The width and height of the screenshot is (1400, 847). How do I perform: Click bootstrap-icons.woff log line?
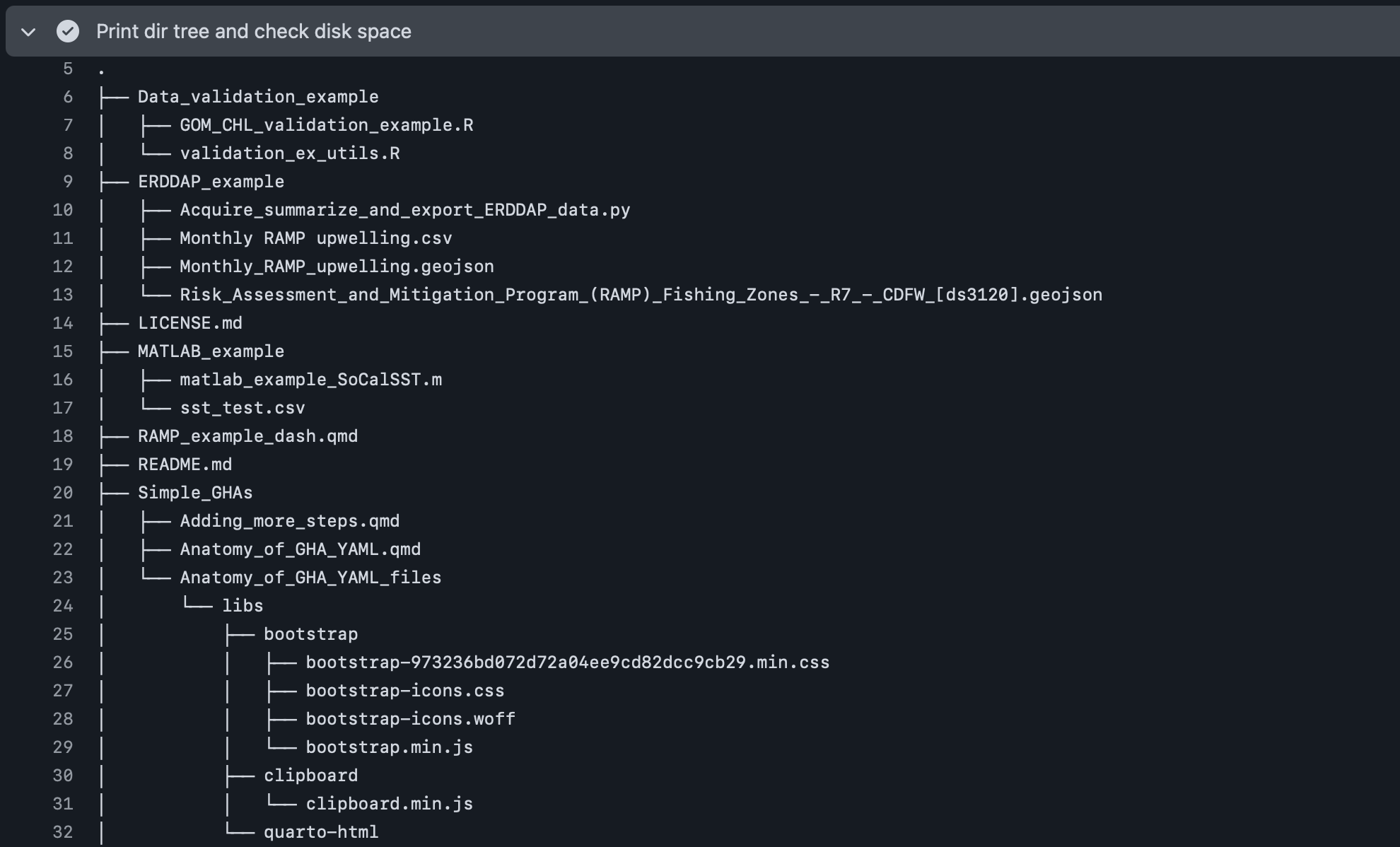tap(410, 719)
